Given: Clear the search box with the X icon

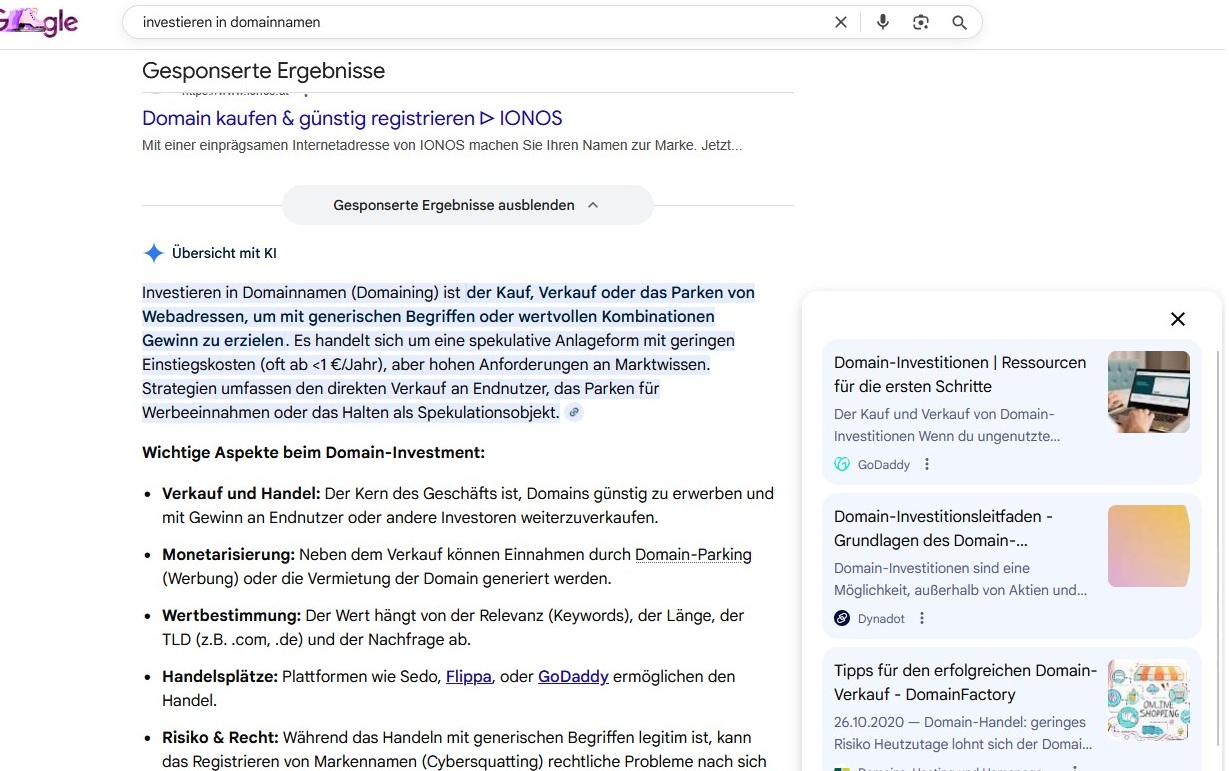Looking at the screenshot, I should tap(841, 21).
